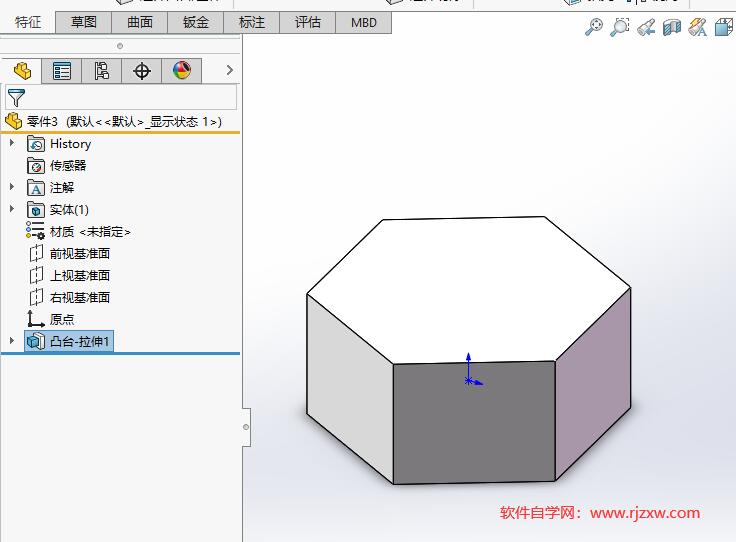The height and width of the screenshot is (542, 736).
Task: Click the 凸台-拉伸1 extrude feature icon
Action: coord(36,341)
